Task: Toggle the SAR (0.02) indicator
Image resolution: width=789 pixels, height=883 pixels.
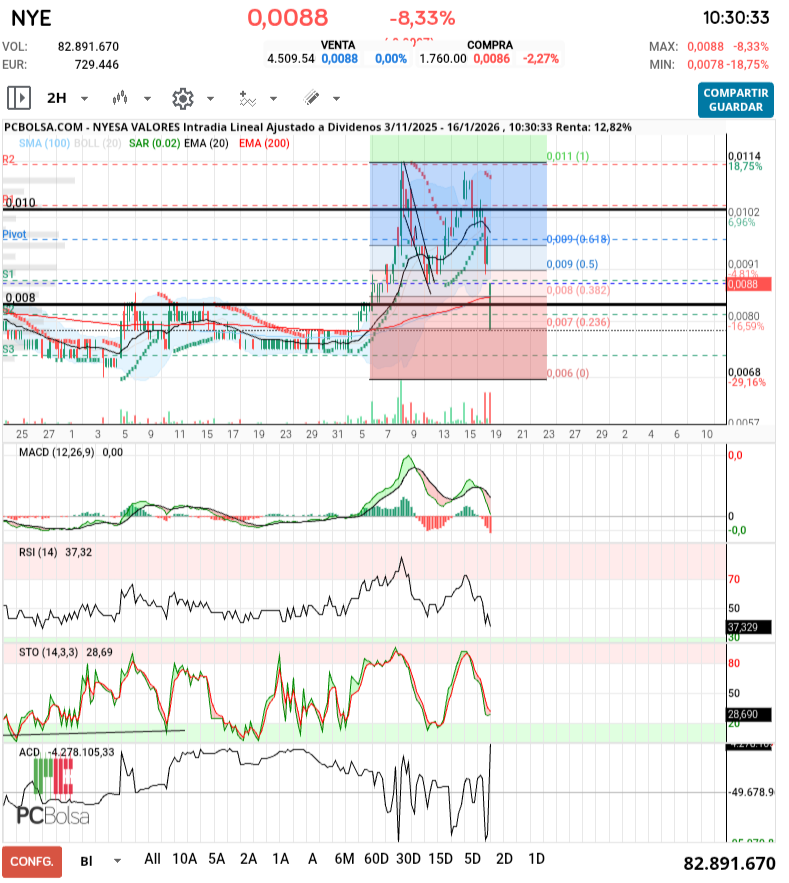Action: (x=153, y=144)
